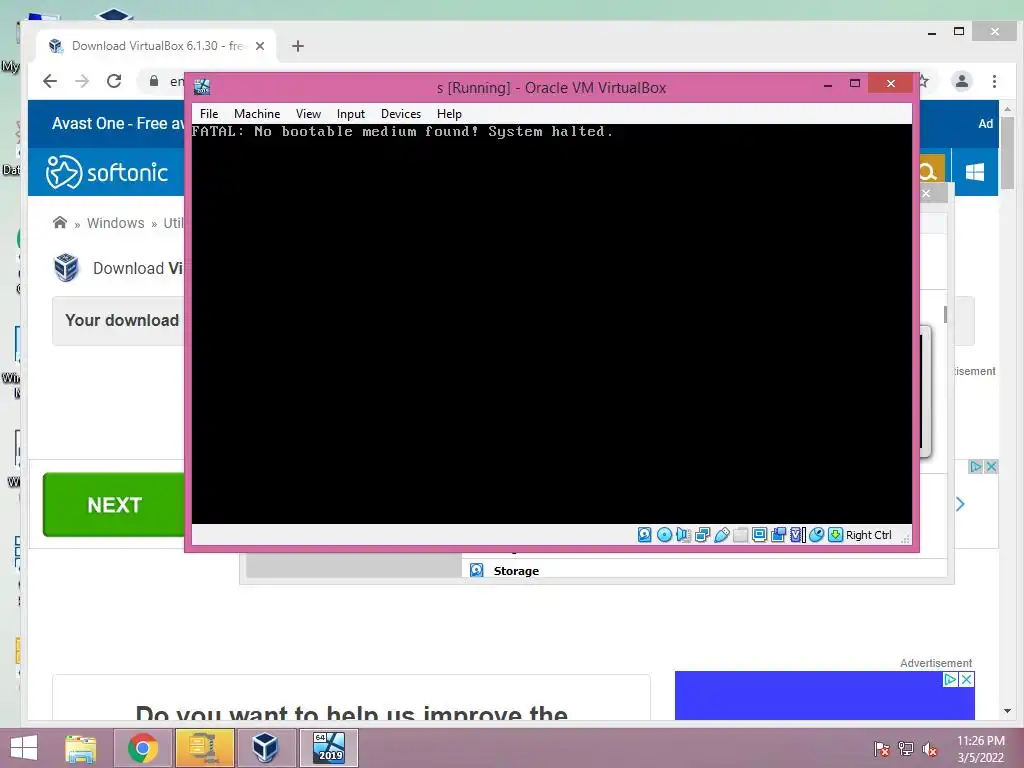Image resolution: width=1024 pixels, height=768 pixels.
Task: Click mouse integration icon in VM status bar
Action: (816, 535)
